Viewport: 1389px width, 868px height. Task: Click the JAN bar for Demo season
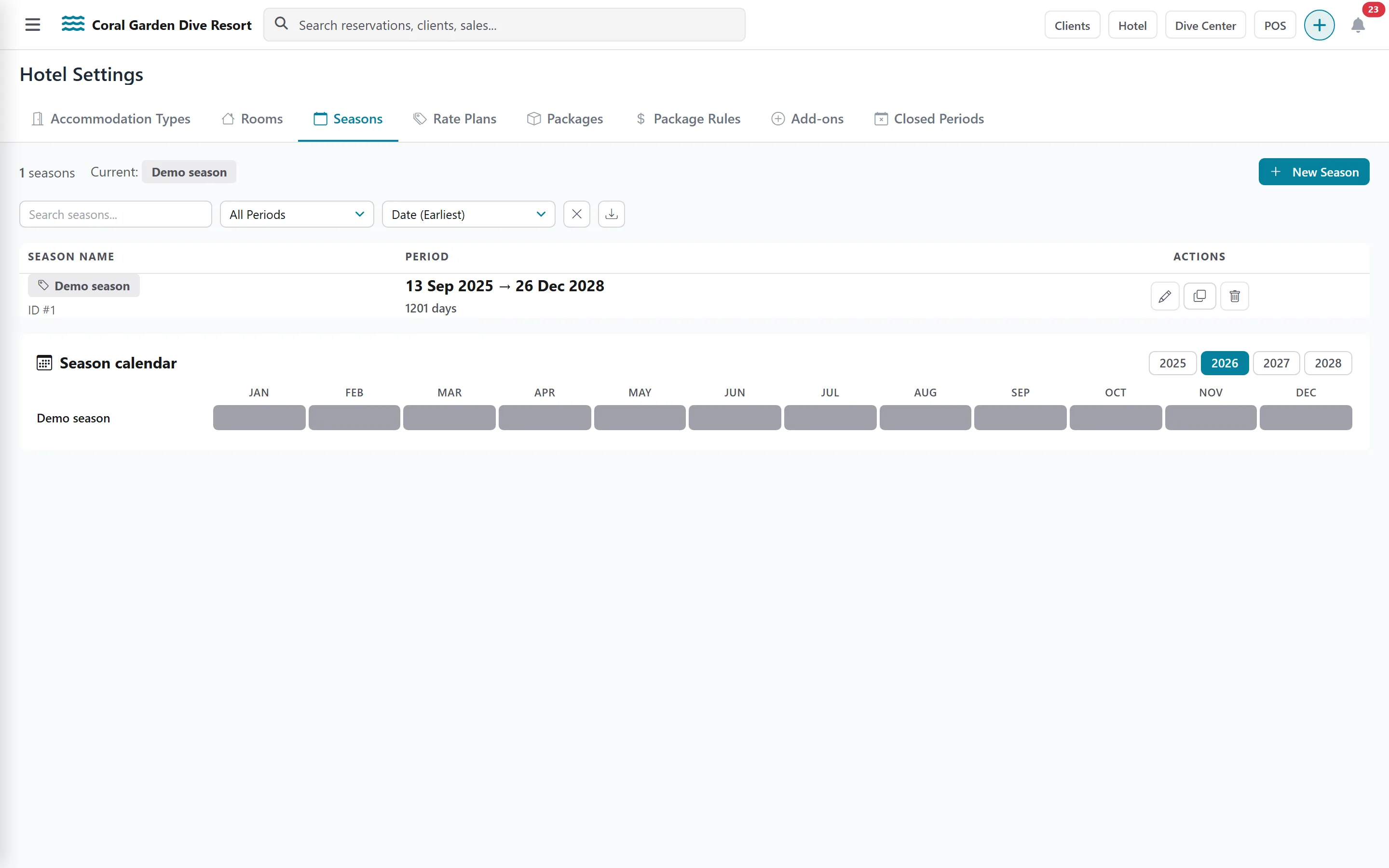pyautogui.click(x=259, y=417)
